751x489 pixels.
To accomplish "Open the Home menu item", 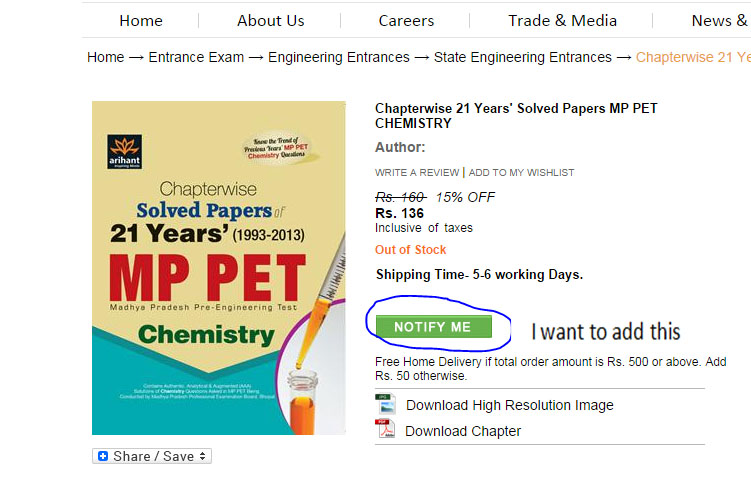I will [141, 21].
